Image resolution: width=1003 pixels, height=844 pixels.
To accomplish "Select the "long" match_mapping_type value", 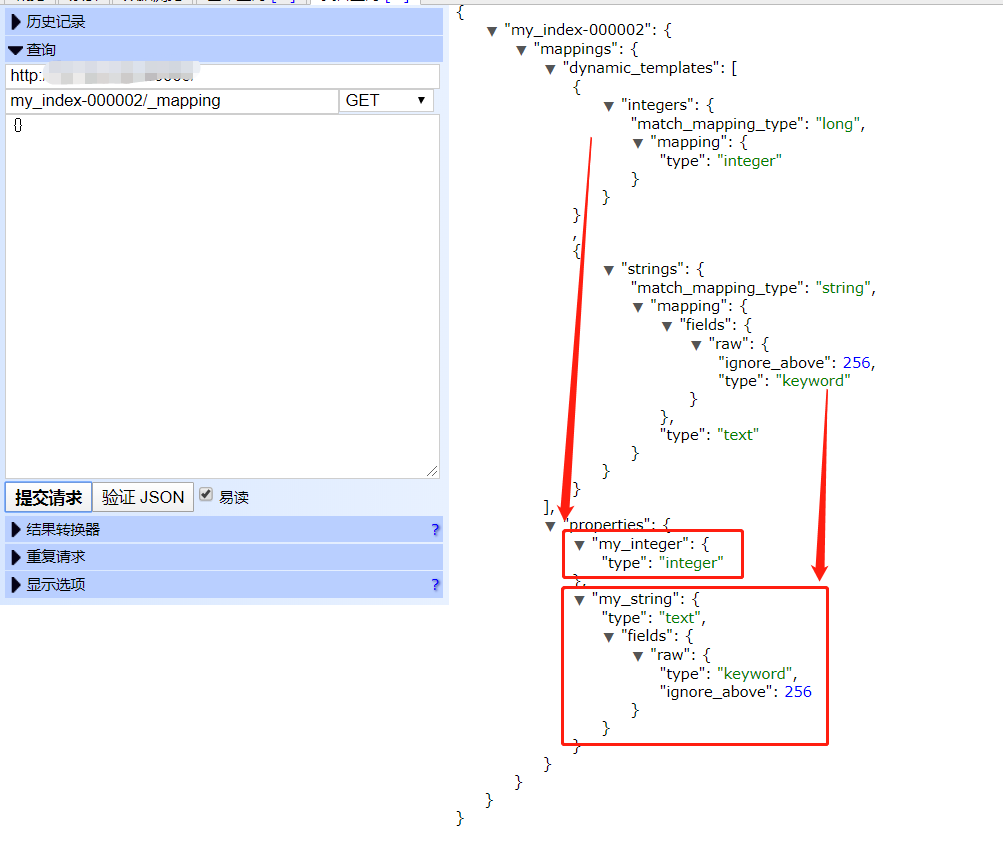I will (x=837, y=124).
